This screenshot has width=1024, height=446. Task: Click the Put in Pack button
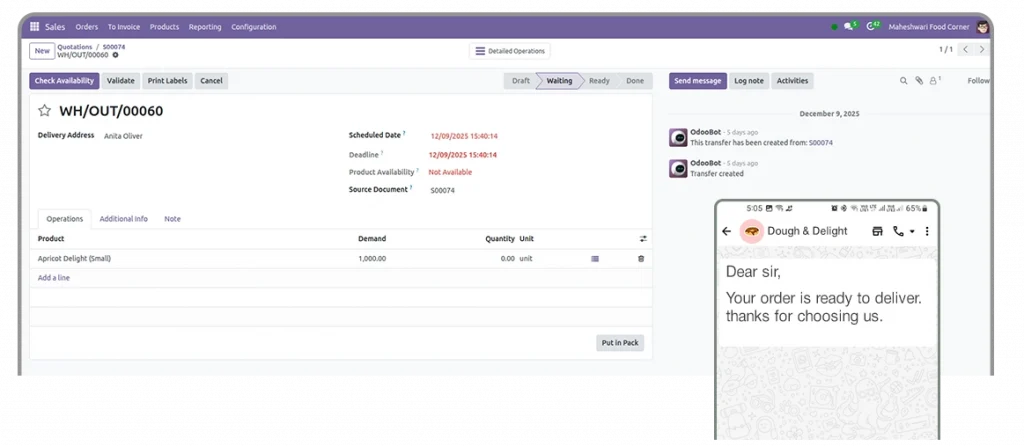pos(620,343)
